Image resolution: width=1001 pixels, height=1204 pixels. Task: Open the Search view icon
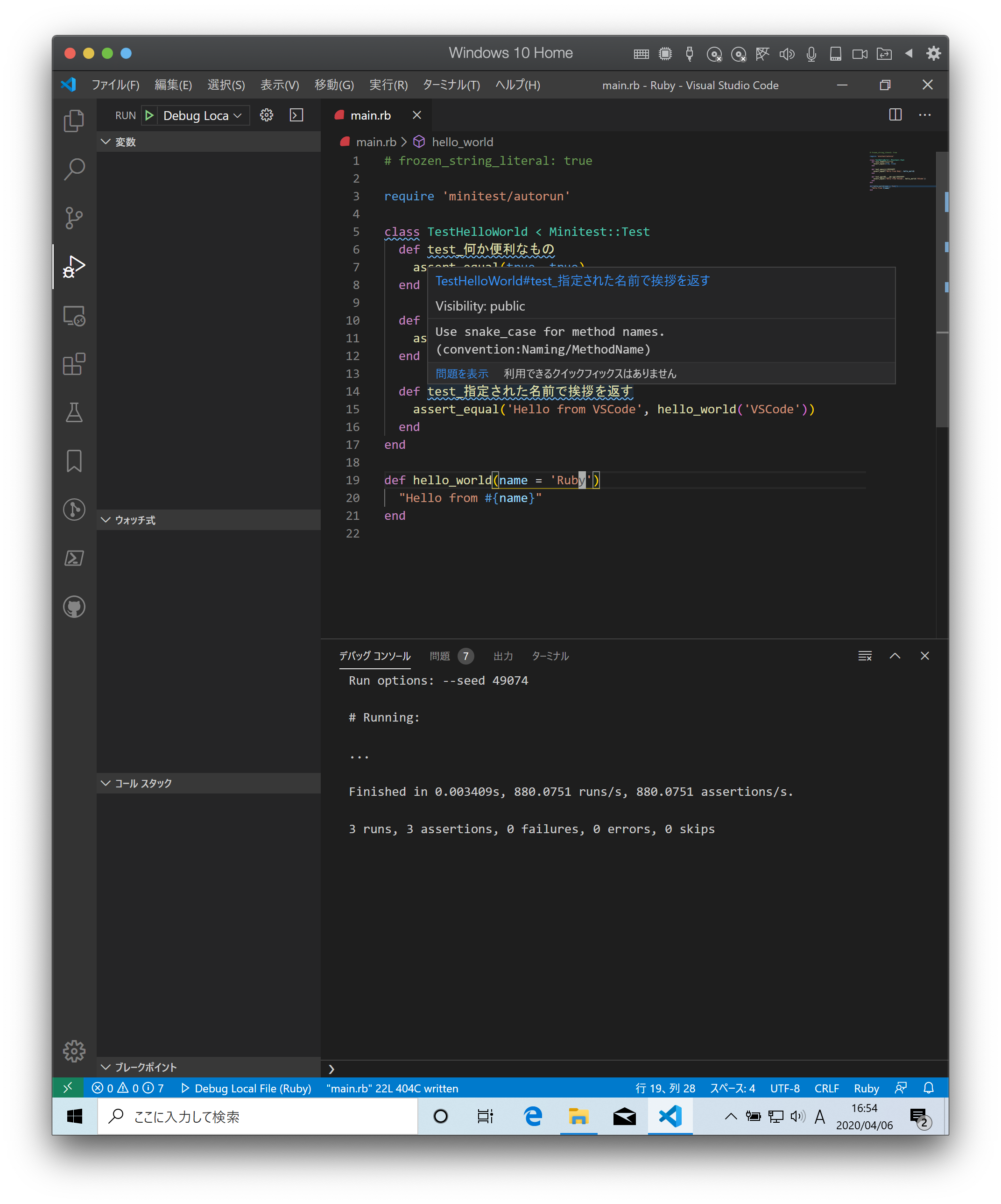[74, 169]
